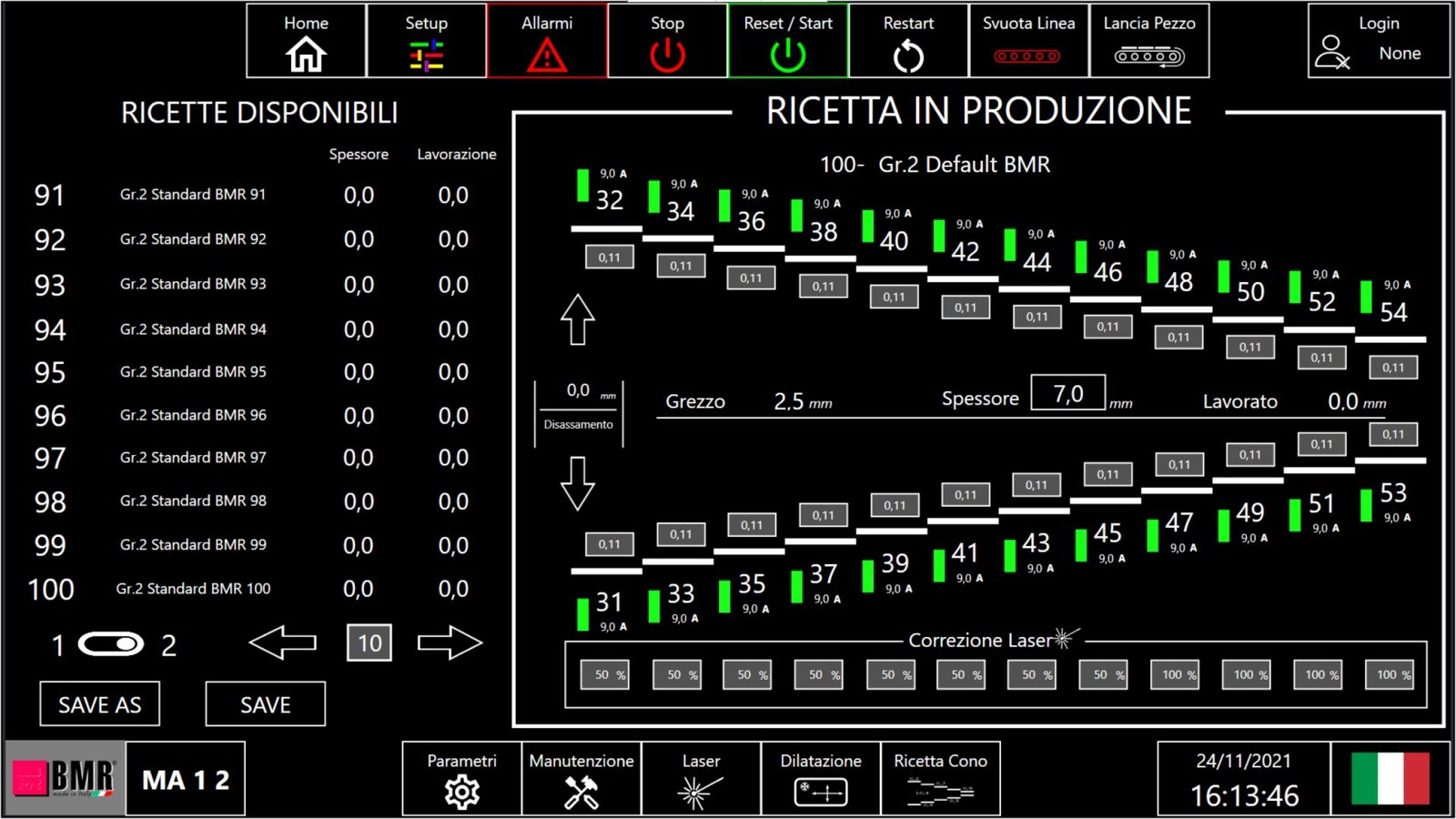The image size is (1456, 819).
Task: Go to the Home screen
Action: pos(306,41)
